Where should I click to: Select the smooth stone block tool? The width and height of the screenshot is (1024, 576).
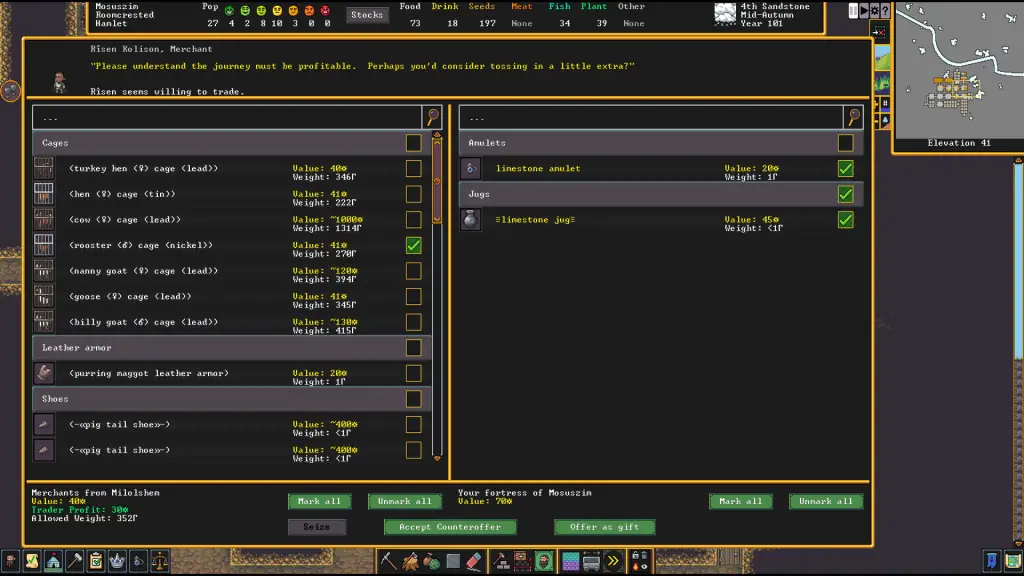[453, 561]
